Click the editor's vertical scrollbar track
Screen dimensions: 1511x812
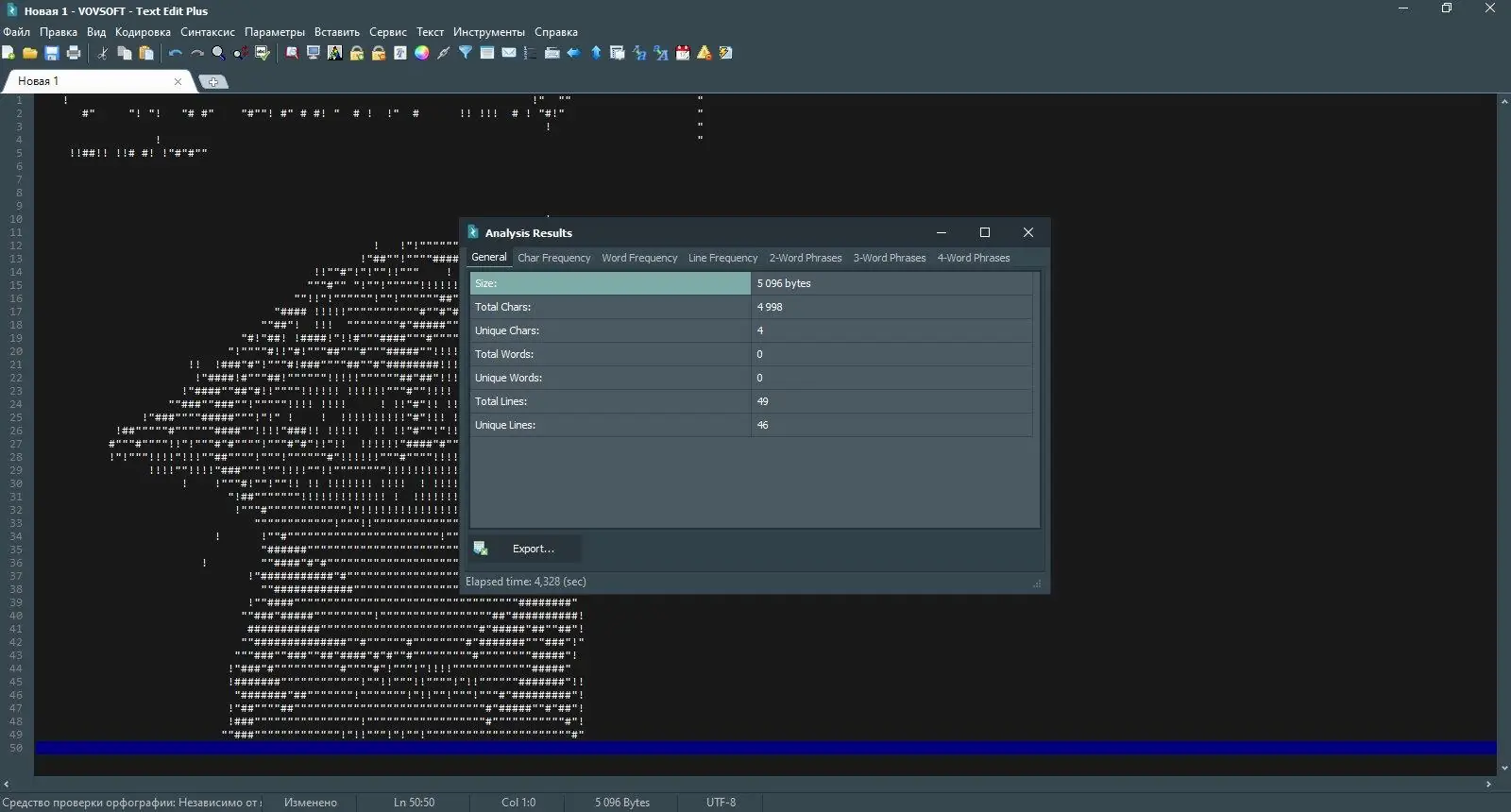point(1503,425)
